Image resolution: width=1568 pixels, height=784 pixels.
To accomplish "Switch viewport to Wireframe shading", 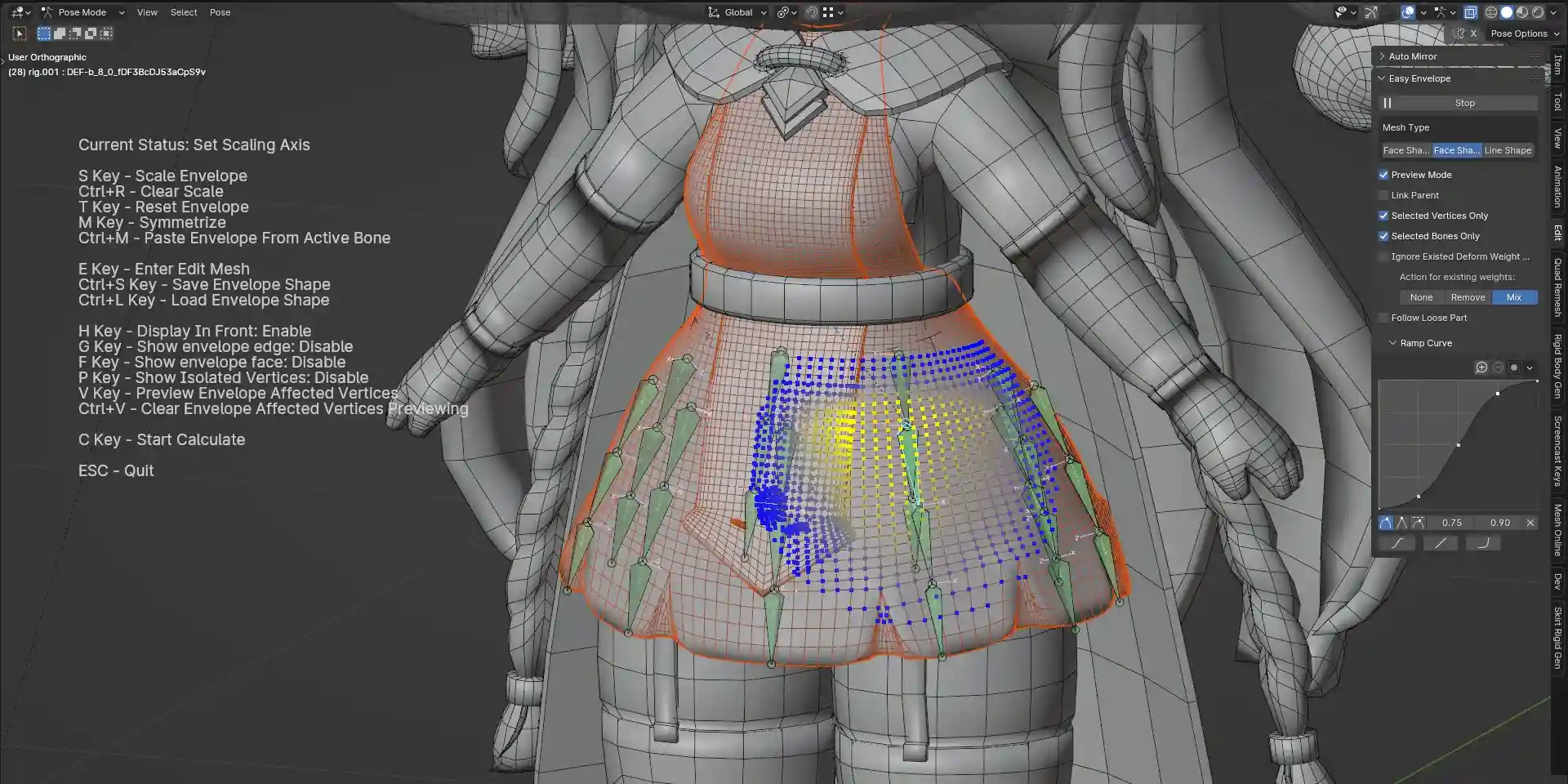I will 1491,12.
